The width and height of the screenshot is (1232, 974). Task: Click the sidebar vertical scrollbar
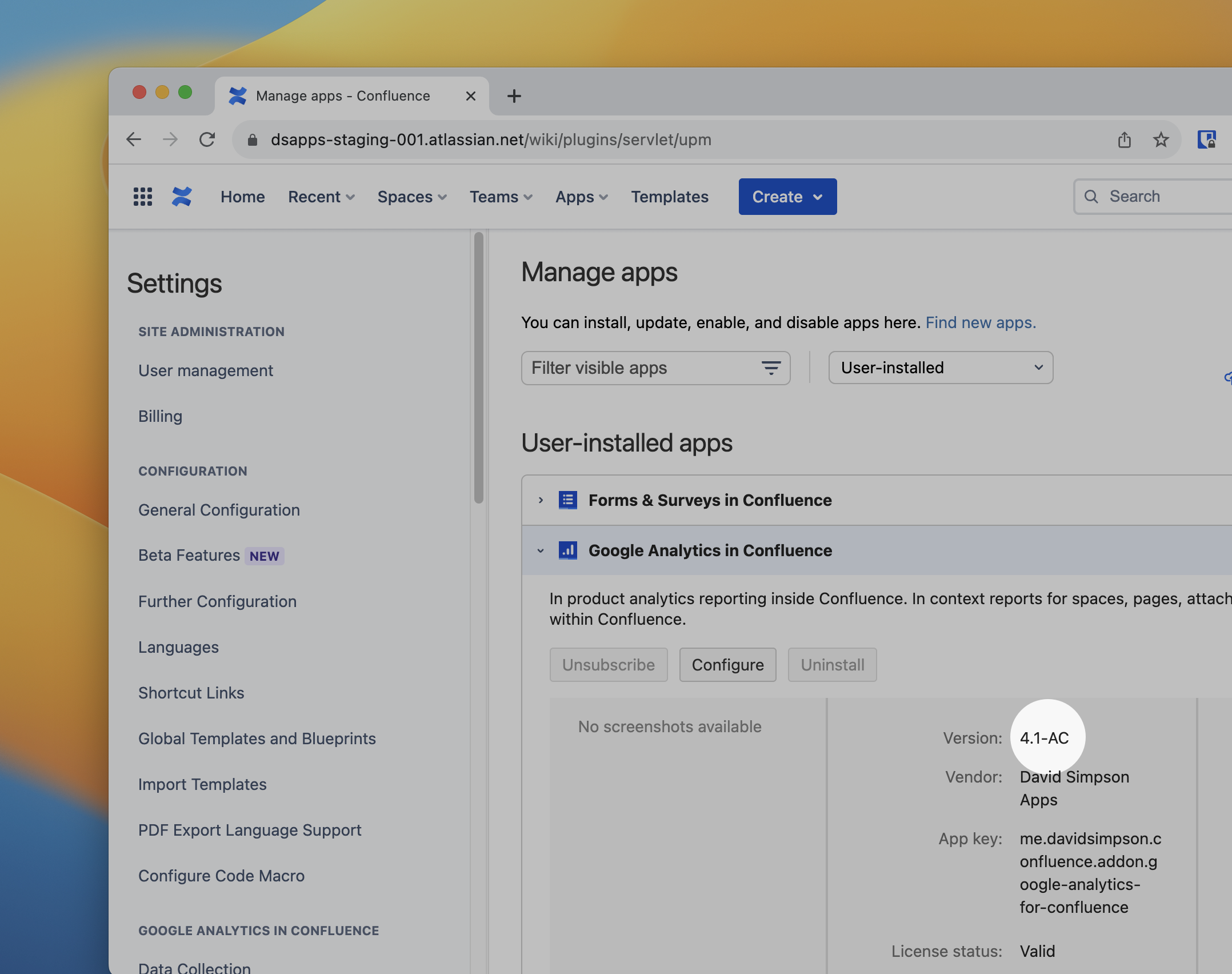tap(479, 368)
